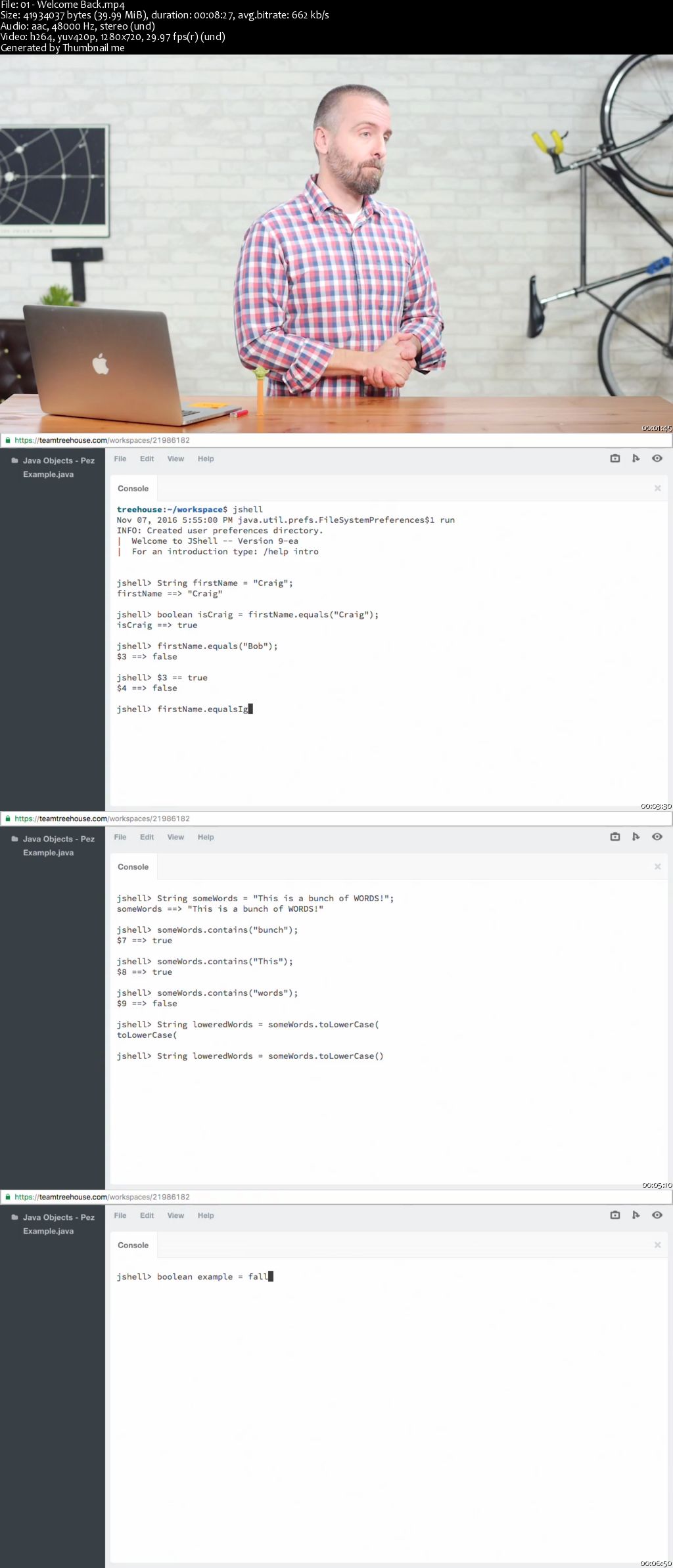Viewport: 673px width, 1568px height.
Task: Select the Console tab in the firstName frame
Action: tap(133, 488)
